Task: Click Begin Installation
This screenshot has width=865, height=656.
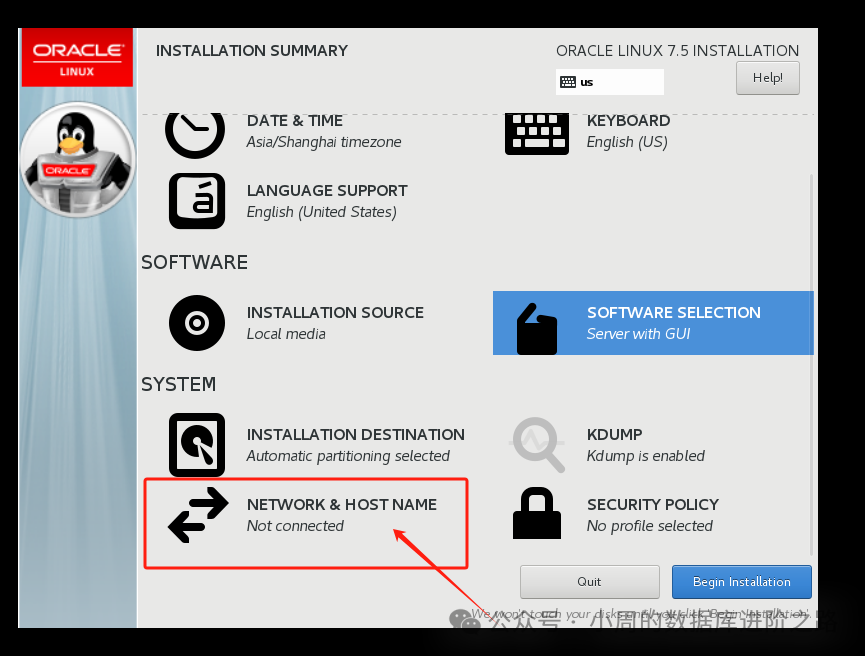Action: tap(741, 582)
